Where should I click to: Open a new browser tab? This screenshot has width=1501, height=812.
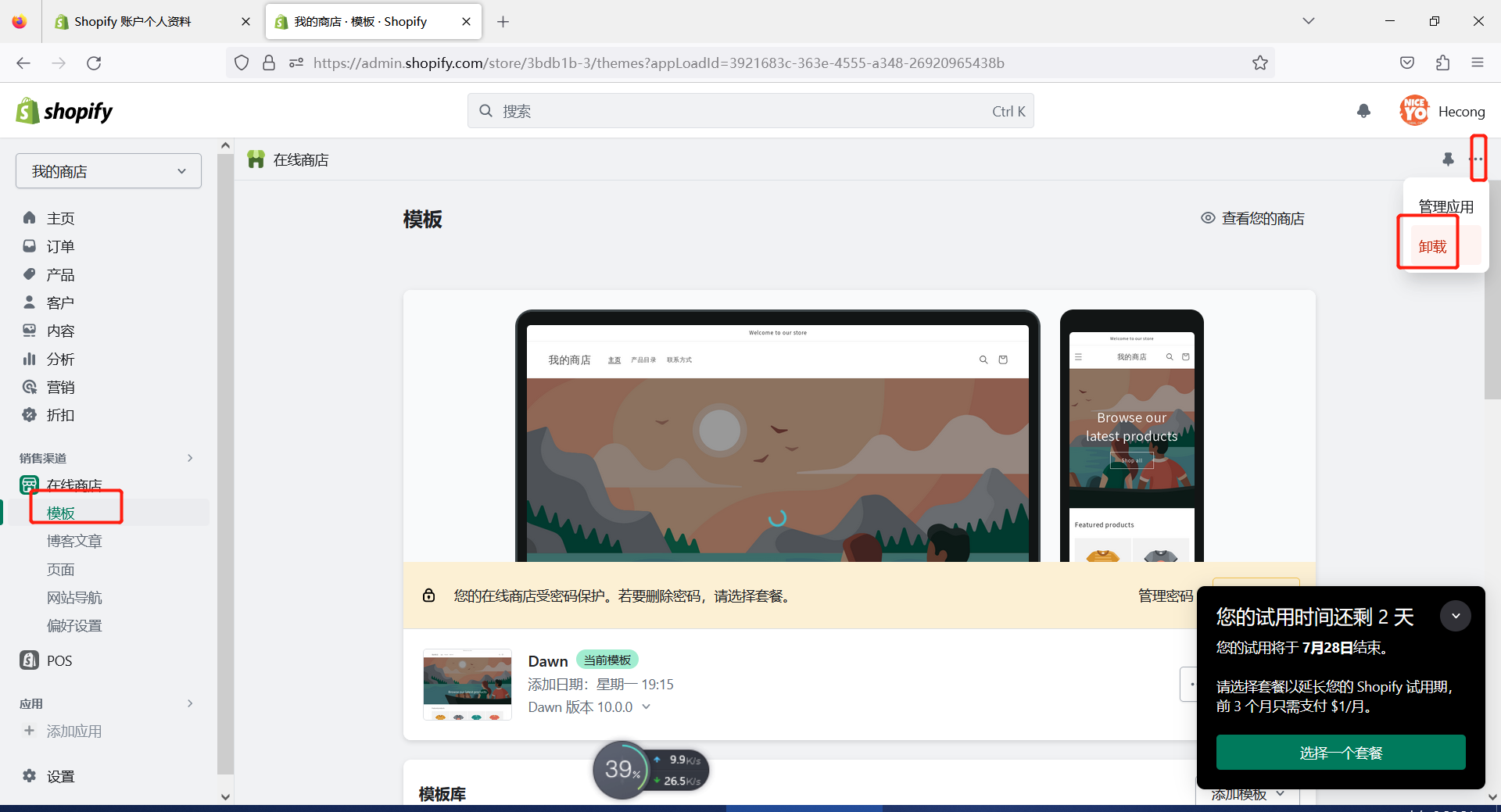click(503, 21)
